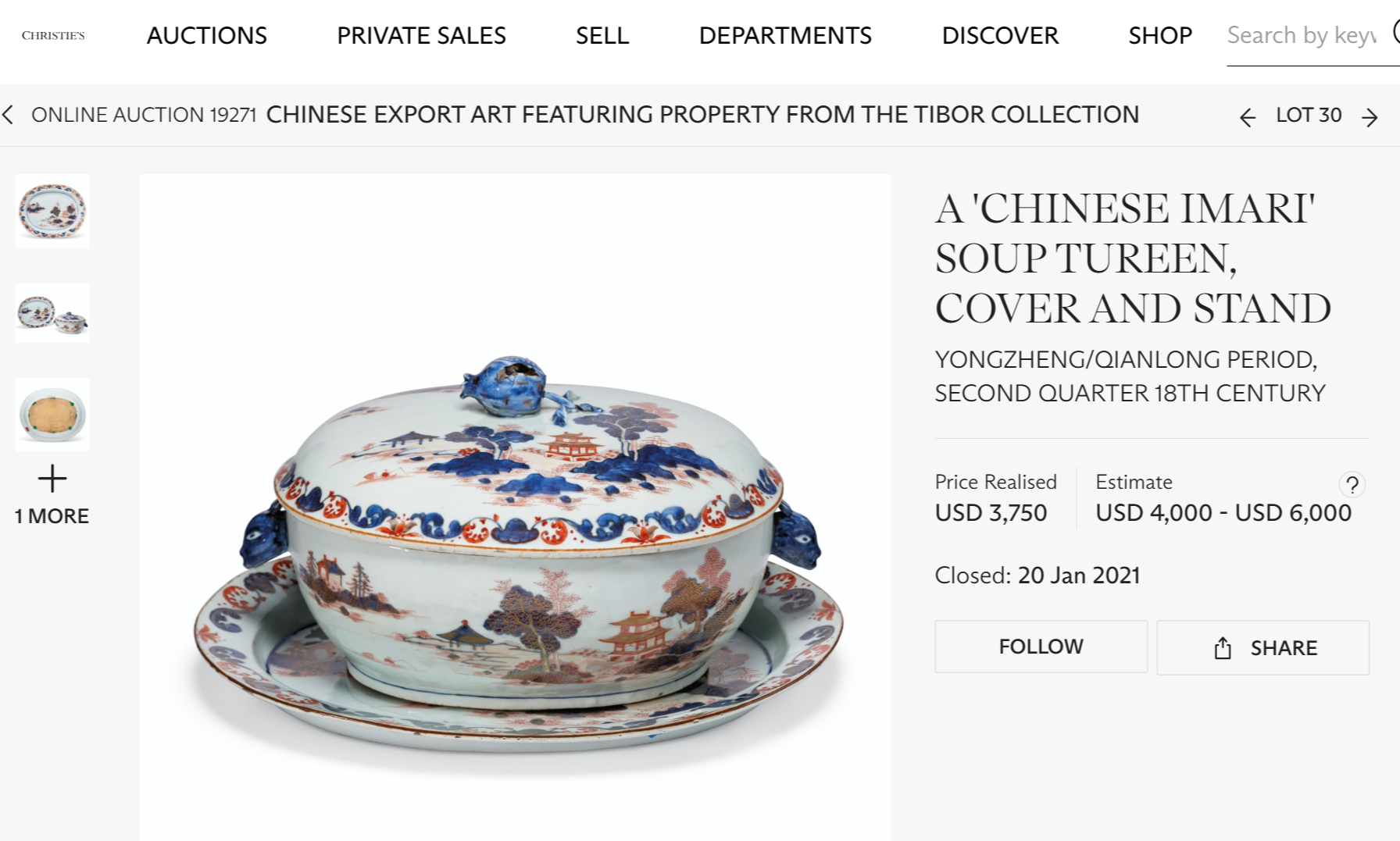Go to the next lot arrow

pos(1370,117)
